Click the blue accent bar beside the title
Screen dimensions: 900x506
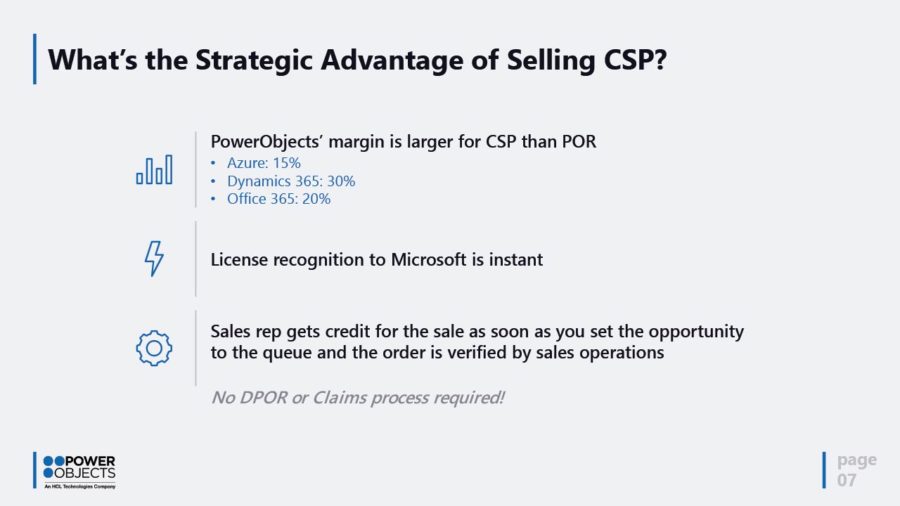35,59
